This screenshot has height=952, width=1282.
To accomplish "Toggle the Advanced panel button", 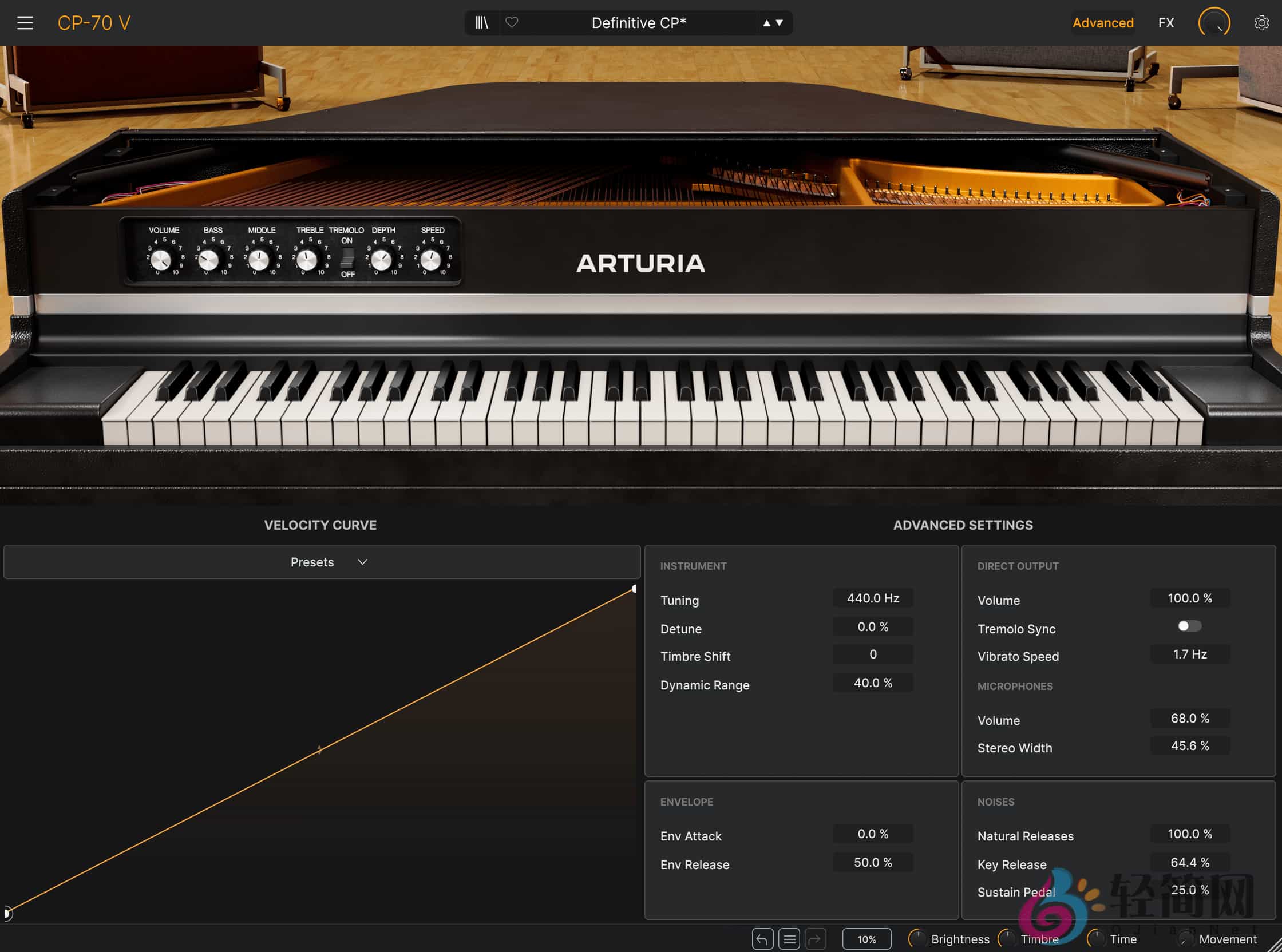I will pos(1102,23).
